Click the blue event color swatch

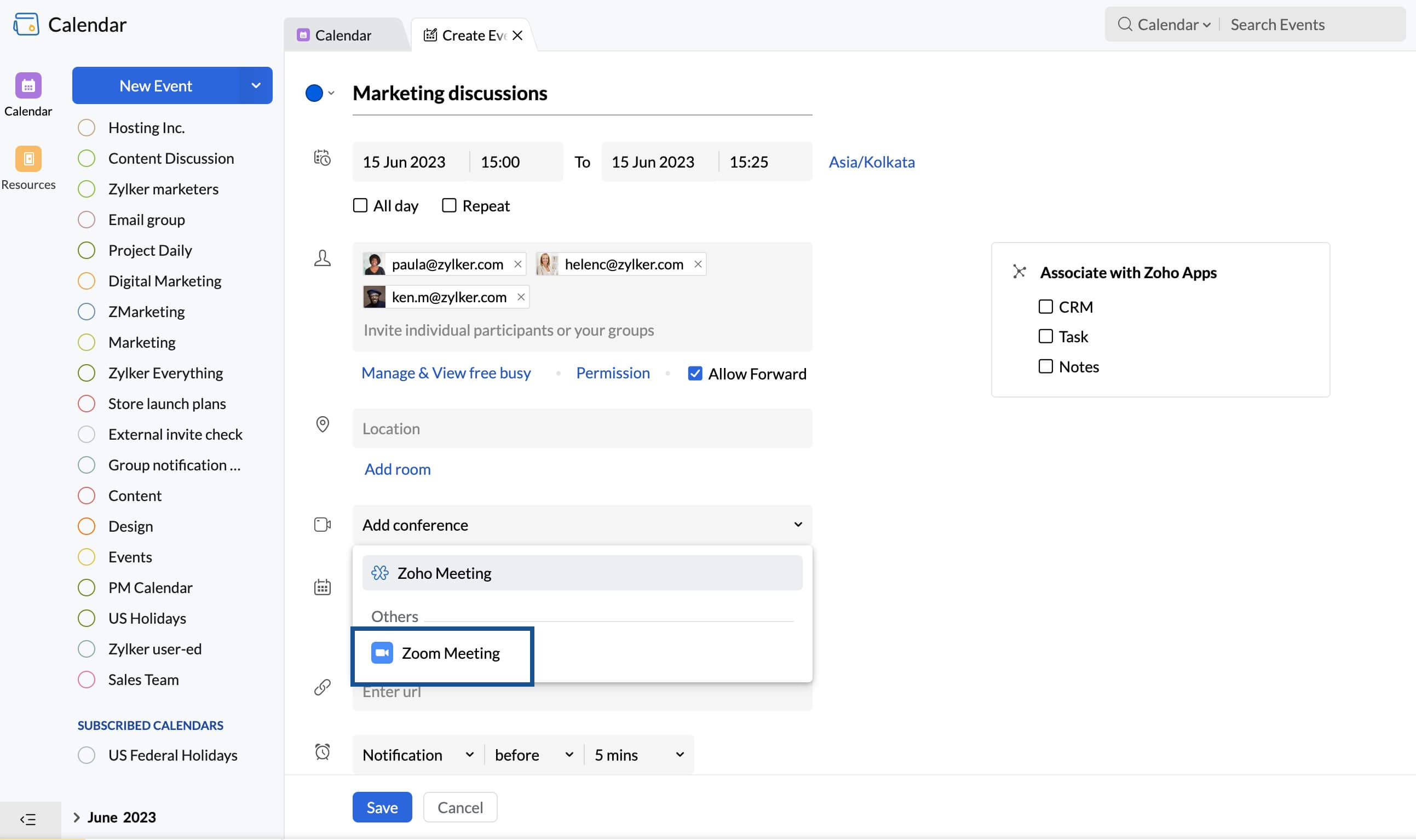pyautogui.click(x=314, y=93)
